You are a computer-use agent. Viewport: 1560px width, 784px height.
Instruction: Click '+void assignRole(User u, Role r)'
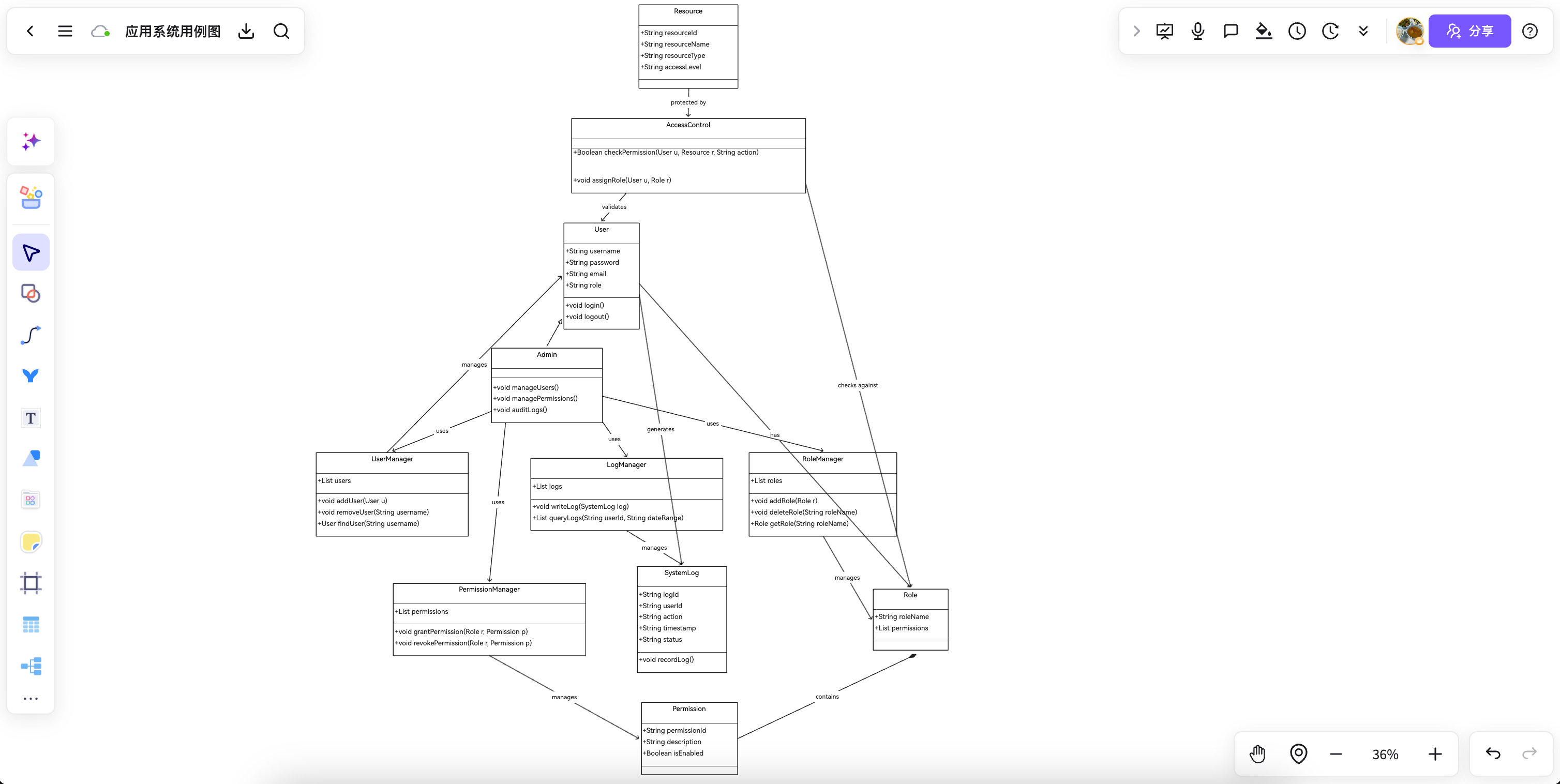[x=622, y=180]
